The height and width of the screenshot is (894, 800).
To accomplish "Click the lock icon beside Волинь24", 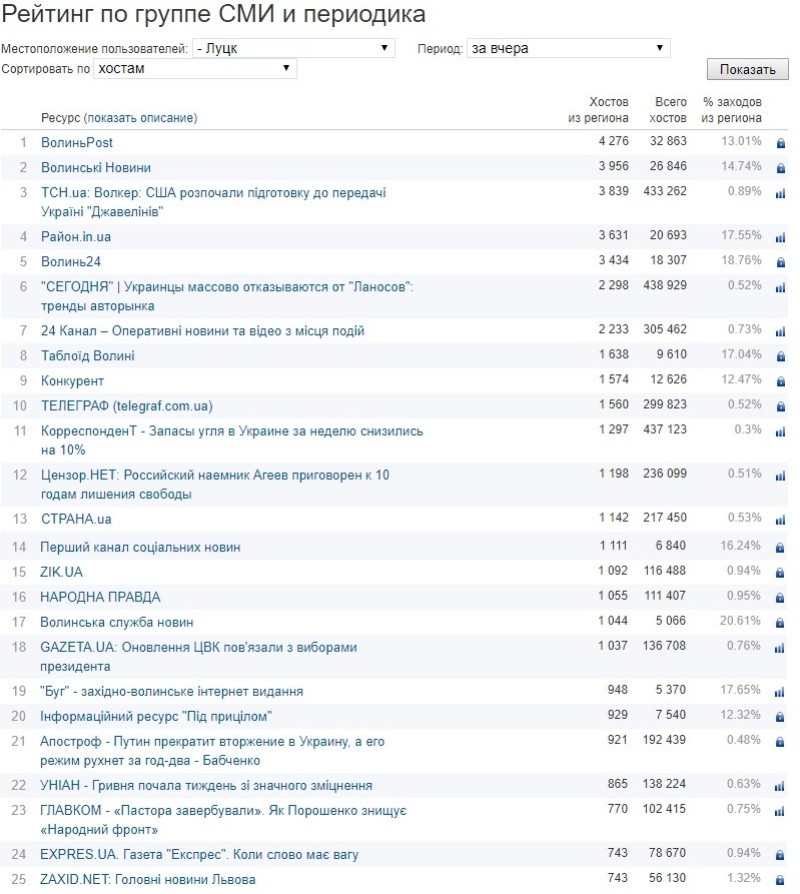I will 781,263.
